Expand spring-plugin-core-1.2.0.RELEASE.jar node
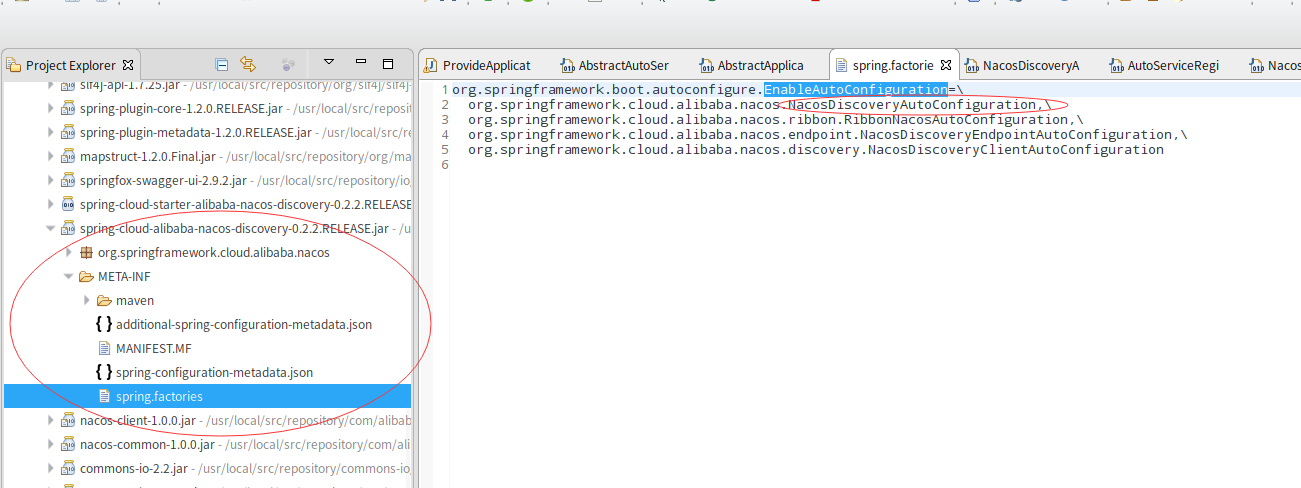1301x488 pixels. (x=51, y=108)
